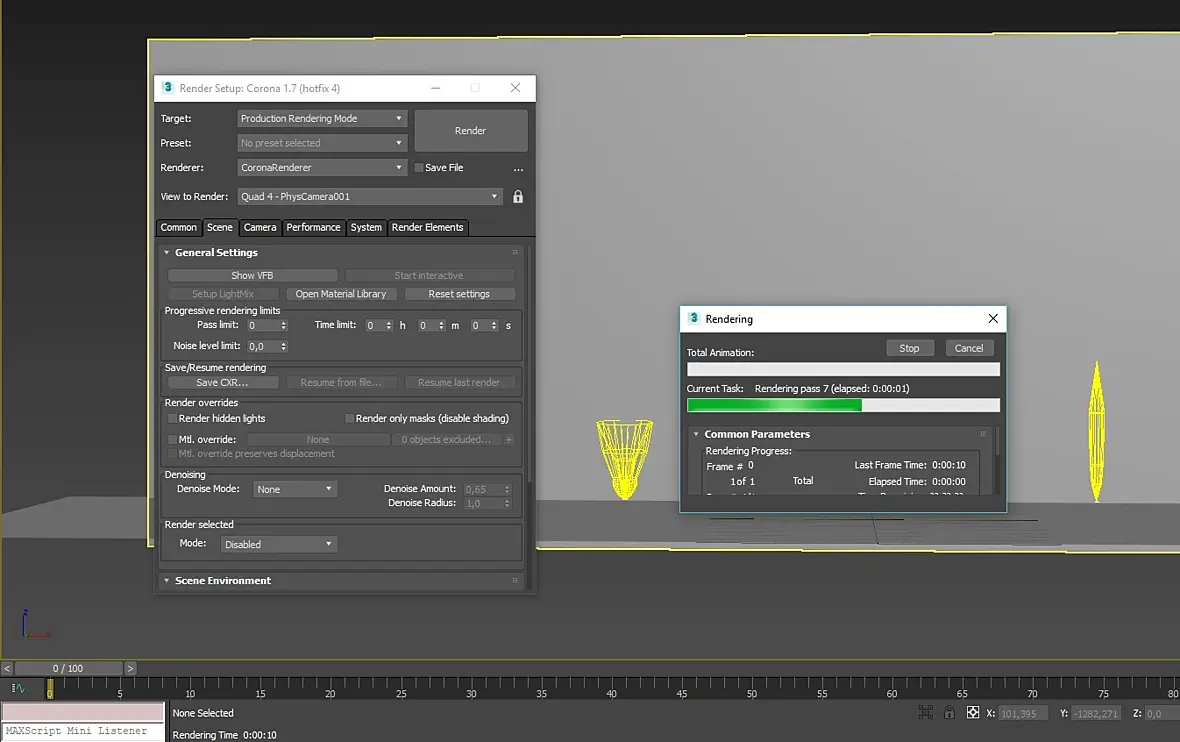The height and width of the screenshot is (742, 1180).
Task: Click the MAXScript Mini Listener field
Action: (83, 731)
